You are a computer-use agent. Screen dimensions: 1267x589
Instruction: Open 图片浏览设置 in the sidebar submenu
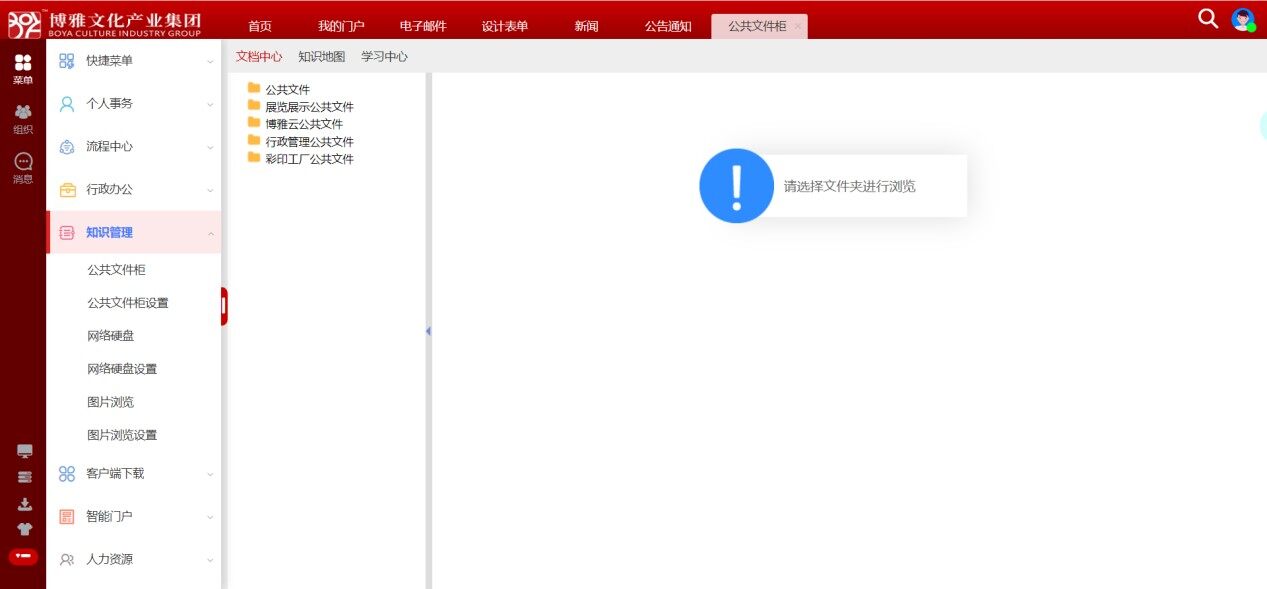[x=122, y=435]
